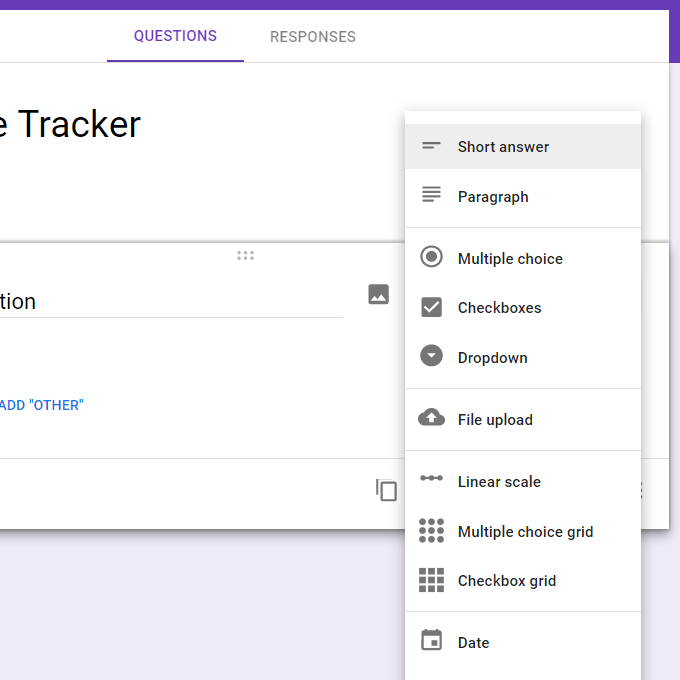
Task: Grab the question drag handle dots
Action: [245, 255]
